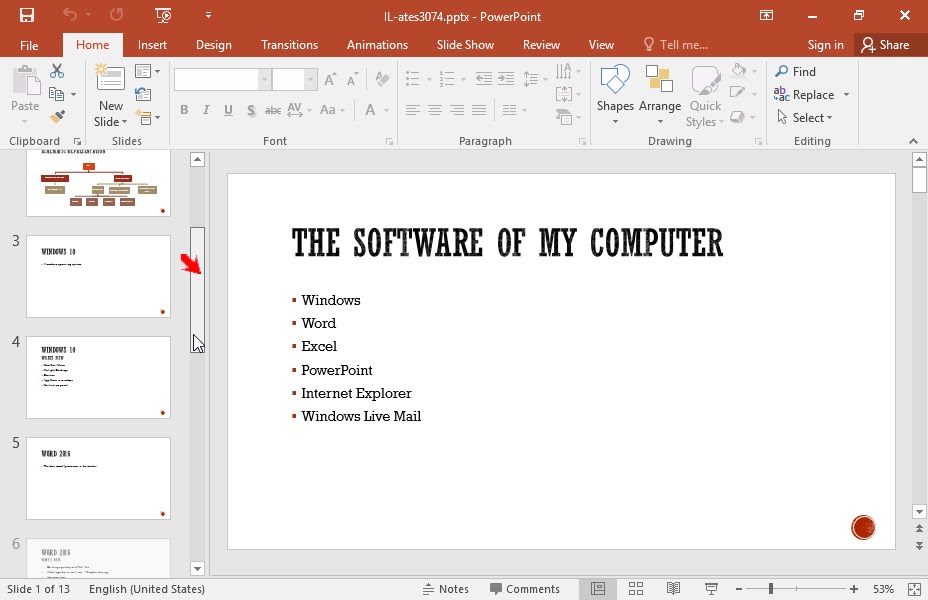Undo the last action
This screenshot has width=928, height=600.
70,15
